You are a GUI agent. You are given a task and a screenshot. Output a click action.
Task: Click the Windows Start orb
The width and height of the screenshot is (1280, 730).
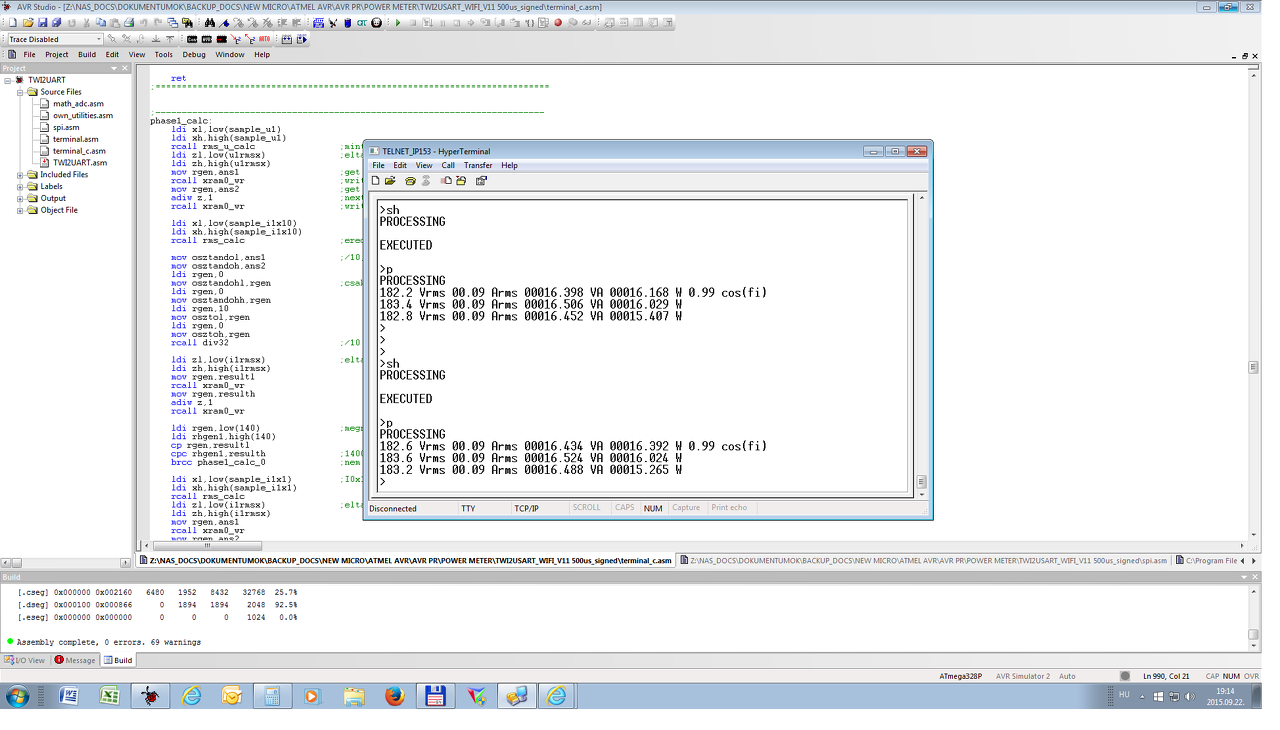point(18,696)
